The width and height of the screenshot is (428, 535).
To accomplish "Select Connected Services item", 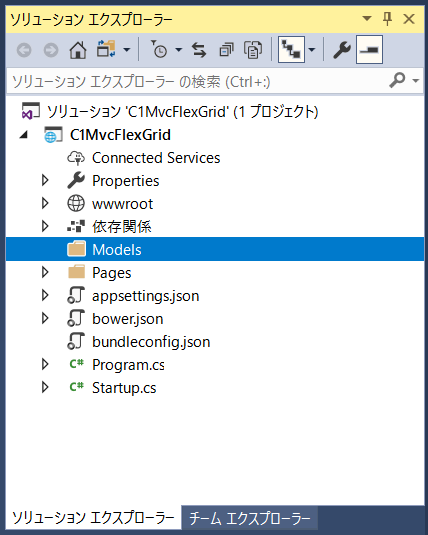I will pyautogui.click(x=156, y=158).
